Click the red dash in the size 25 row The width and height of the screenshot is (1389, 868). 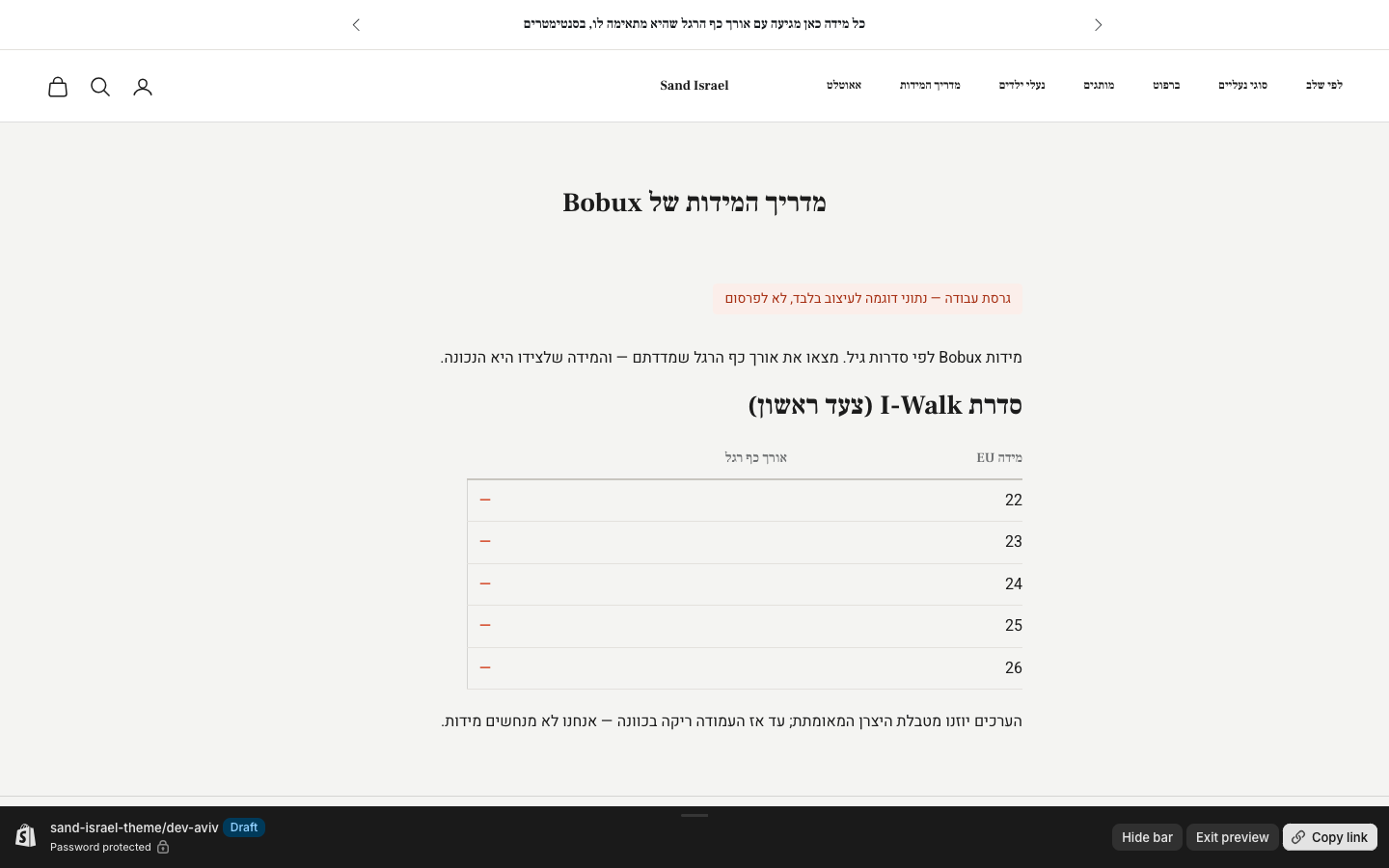point(485,625)
